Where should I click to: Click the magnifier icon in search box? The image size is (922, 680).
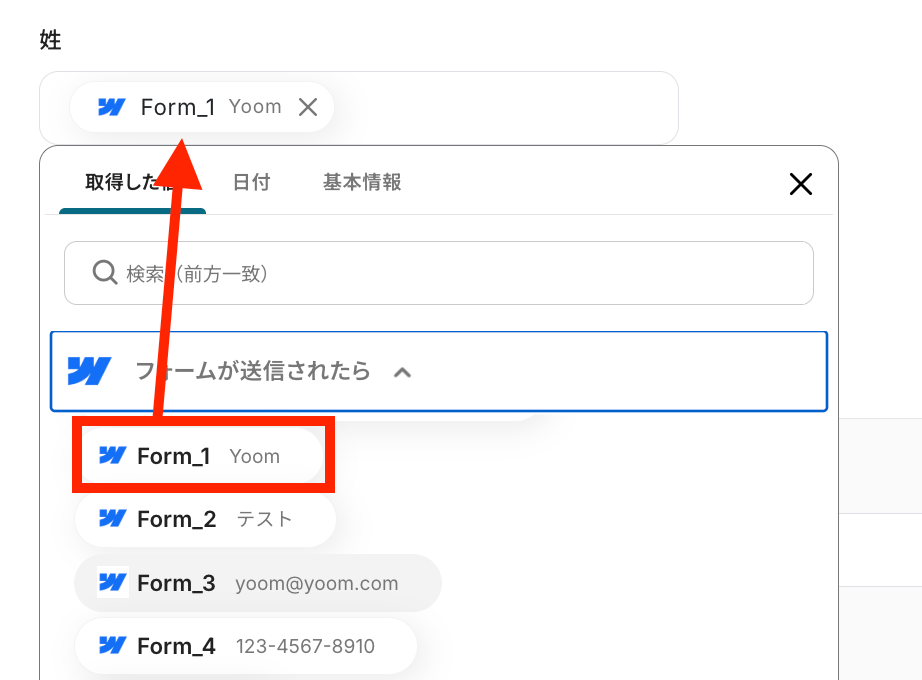point(104,273)
